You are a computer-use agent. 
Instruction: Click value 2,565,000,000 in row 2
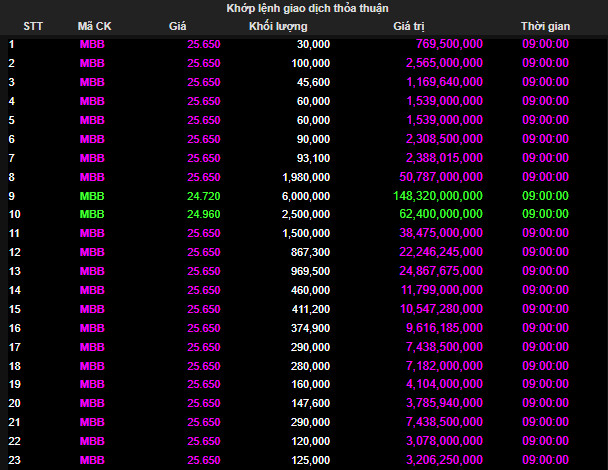click(444, 63)
